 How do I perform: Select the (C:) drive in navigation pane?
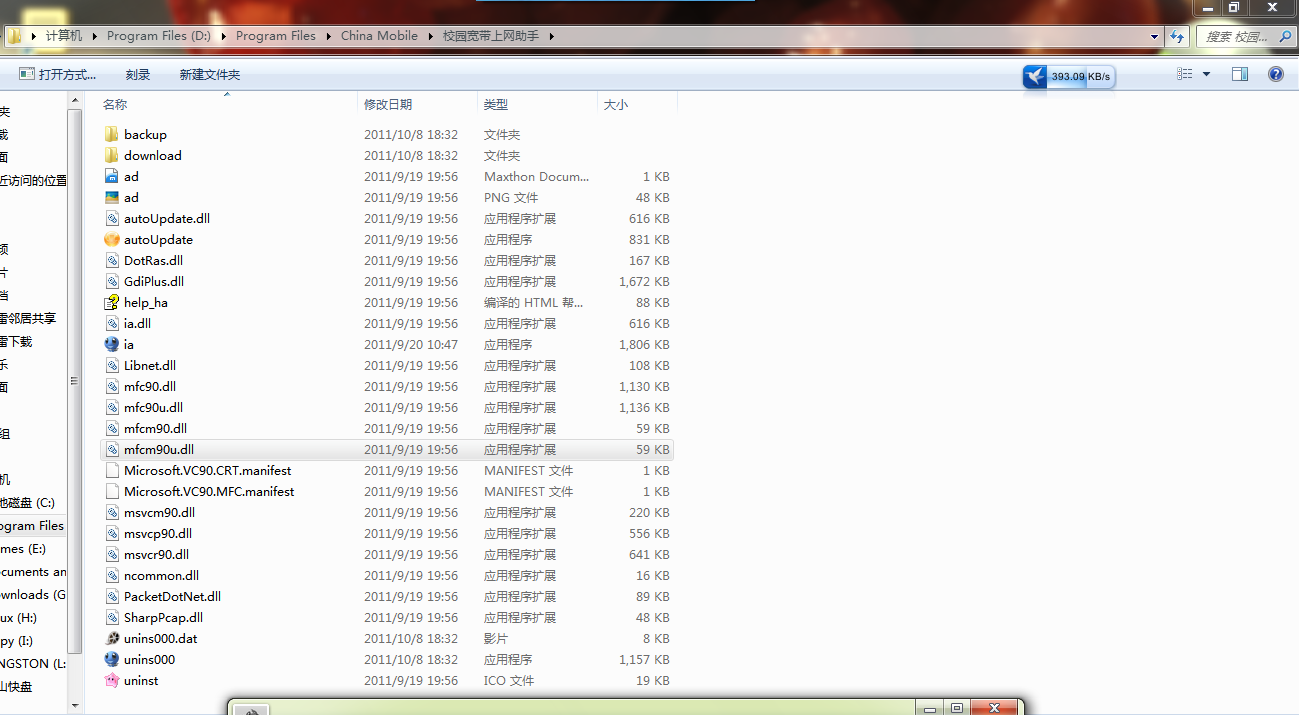27,503
